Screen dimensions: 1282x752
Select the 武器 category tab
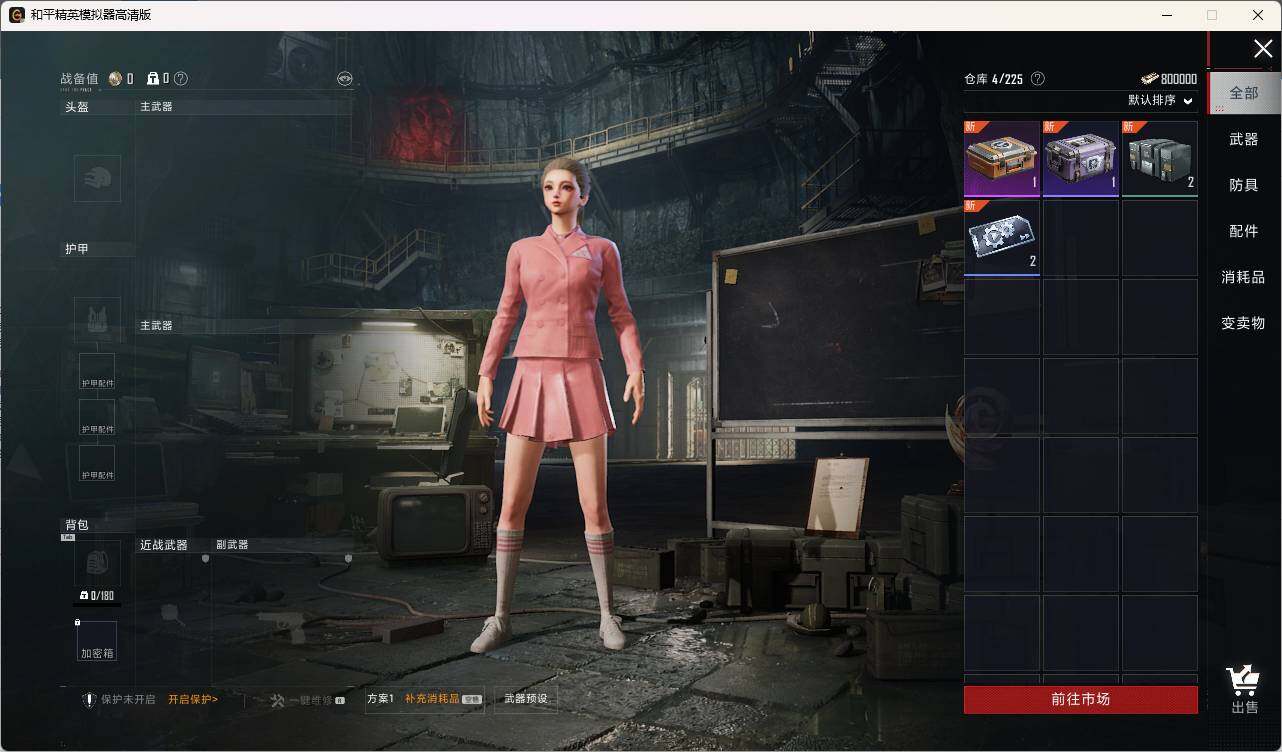tap(1244, 139)
